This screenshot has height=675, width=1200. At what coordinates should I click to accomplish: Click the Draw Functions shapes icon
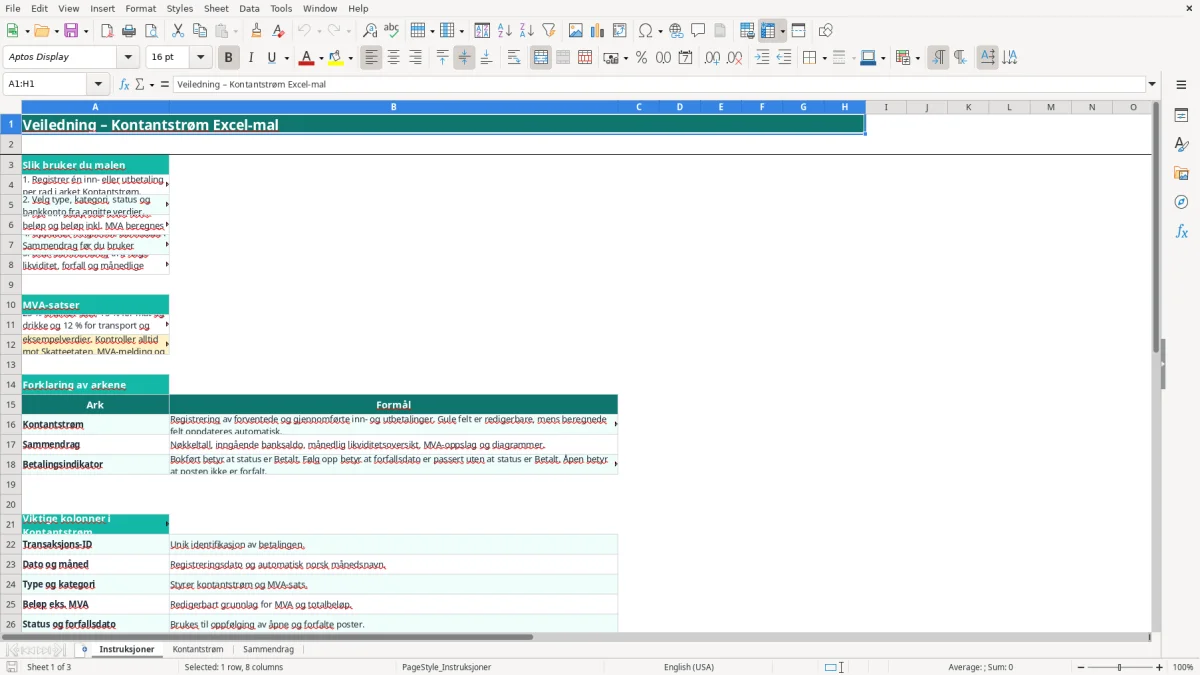825,31
